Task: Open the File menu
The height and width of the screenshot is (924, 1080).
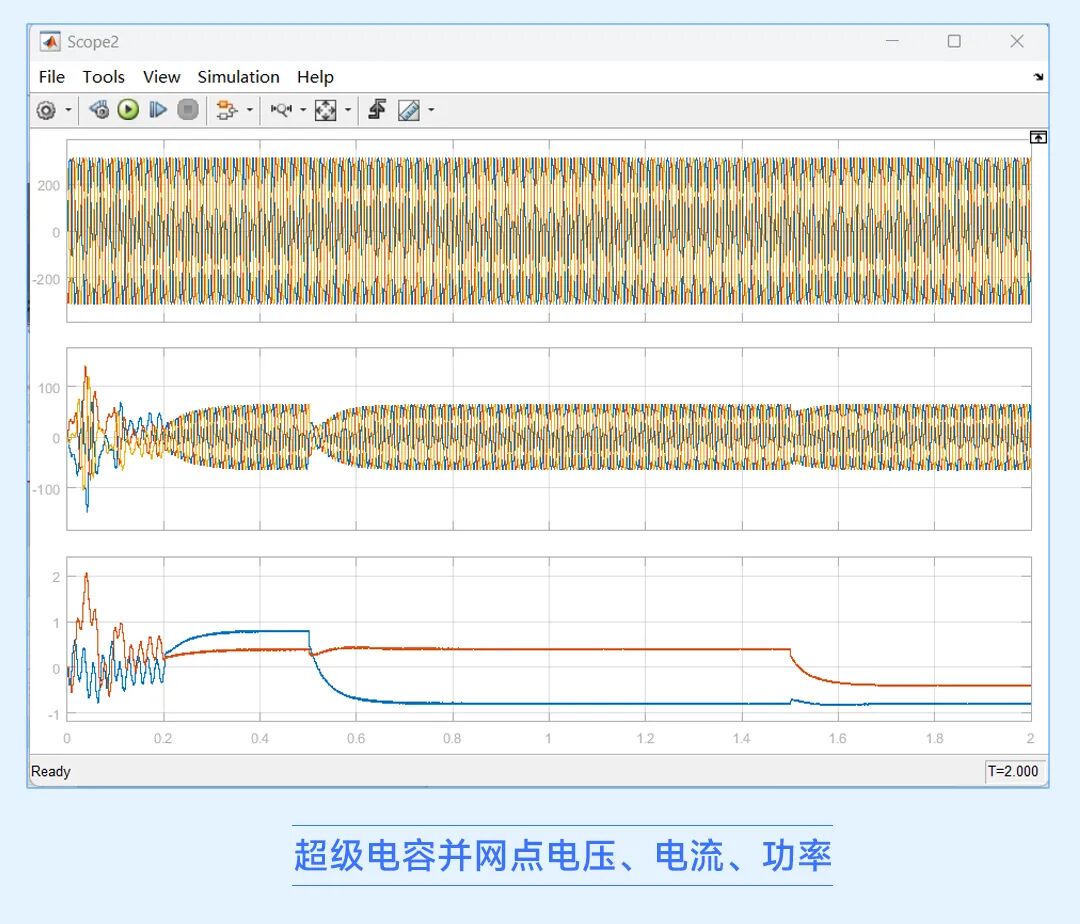Action: tap(51, 77)
